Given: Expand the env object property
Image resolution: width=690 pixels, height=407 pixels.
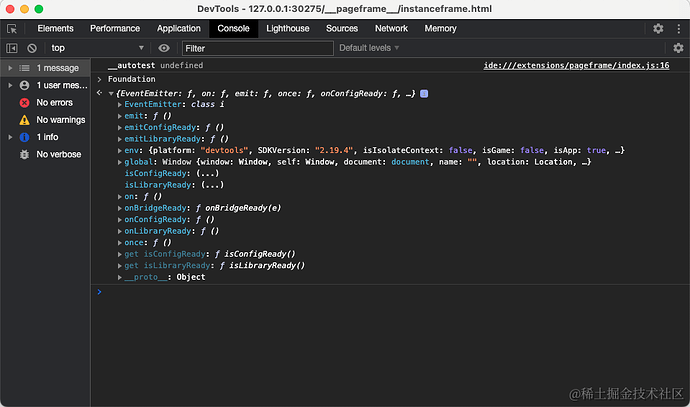Looking at the screenshot, I should (119, 150).
